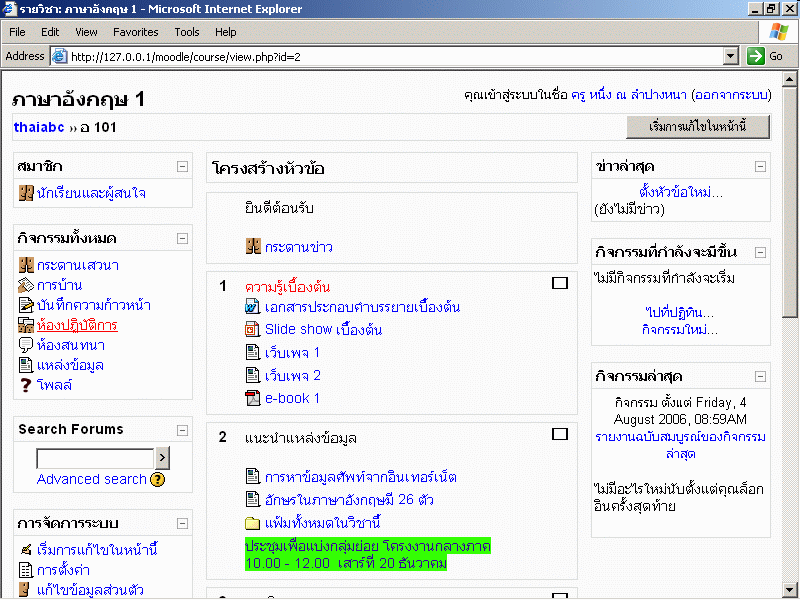Click the assignment icon beside การบ้าน
The width and height of the screenshot is (800, 600).
pyautogui.click(x=26, y=285)
